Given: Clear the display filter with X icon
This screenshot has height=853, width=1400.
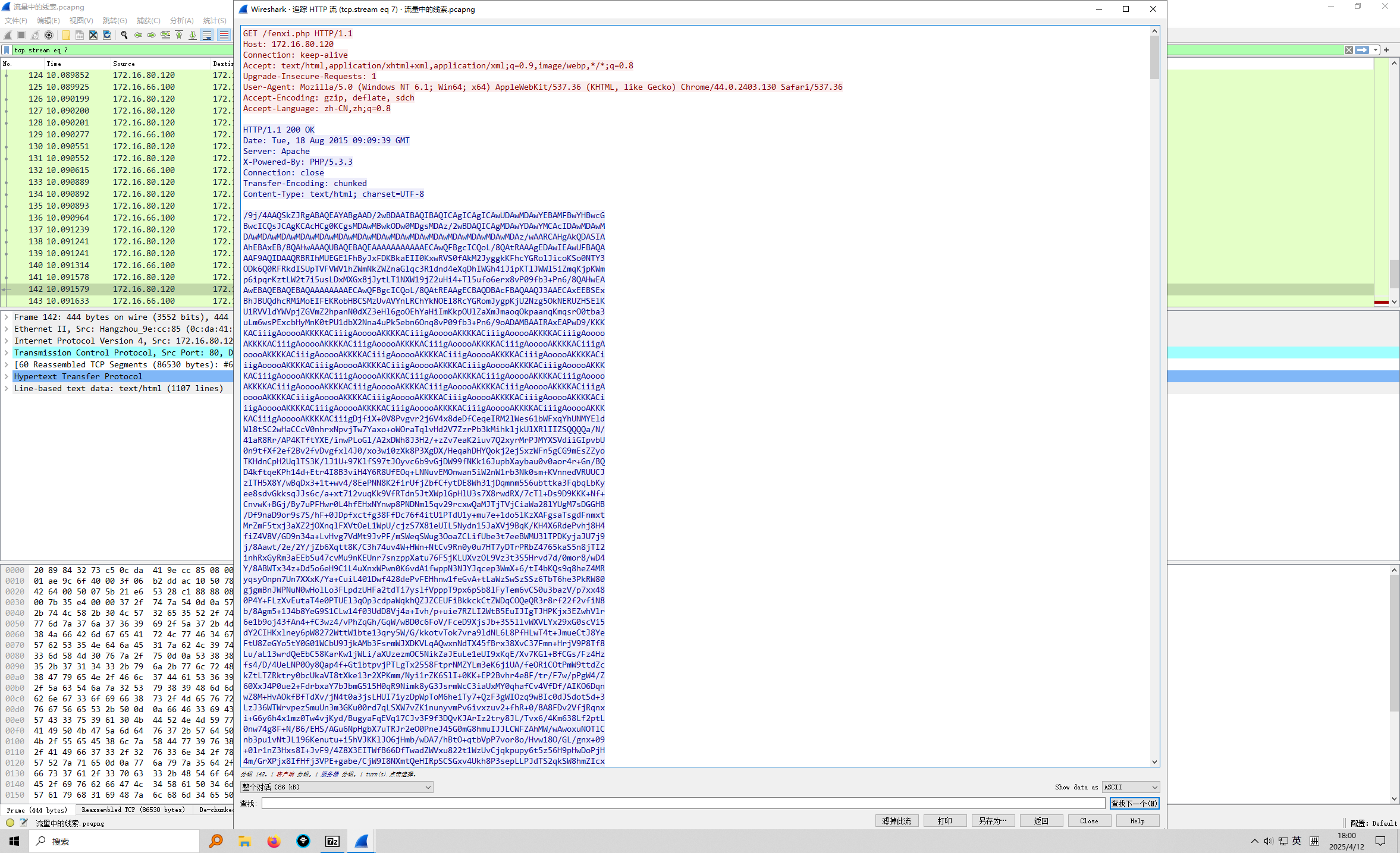Looking at the screenshot, I should pyautogui.click(x=1349, y=50).
